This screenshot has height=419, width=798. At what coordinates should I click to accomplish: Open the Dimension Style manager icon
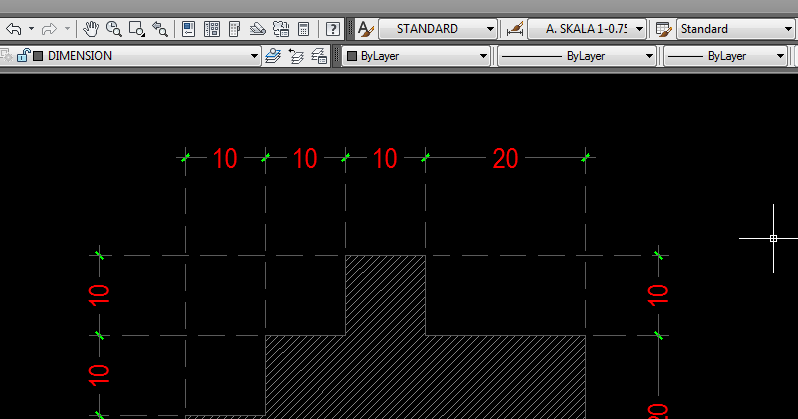[515, 29]
